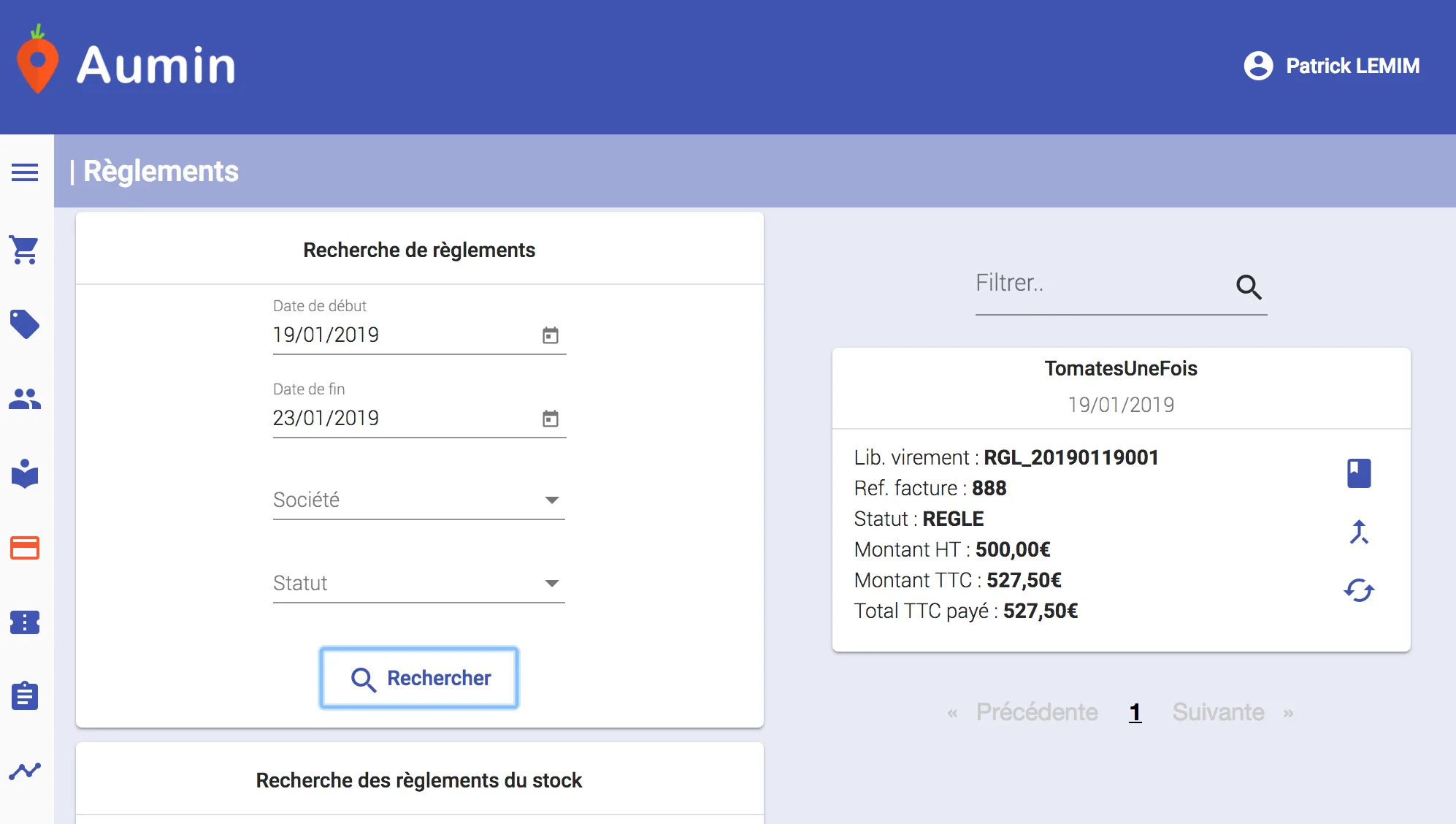
Task: Click the Rechercher button
Action: pyautogui.click(x=419, y=678)
